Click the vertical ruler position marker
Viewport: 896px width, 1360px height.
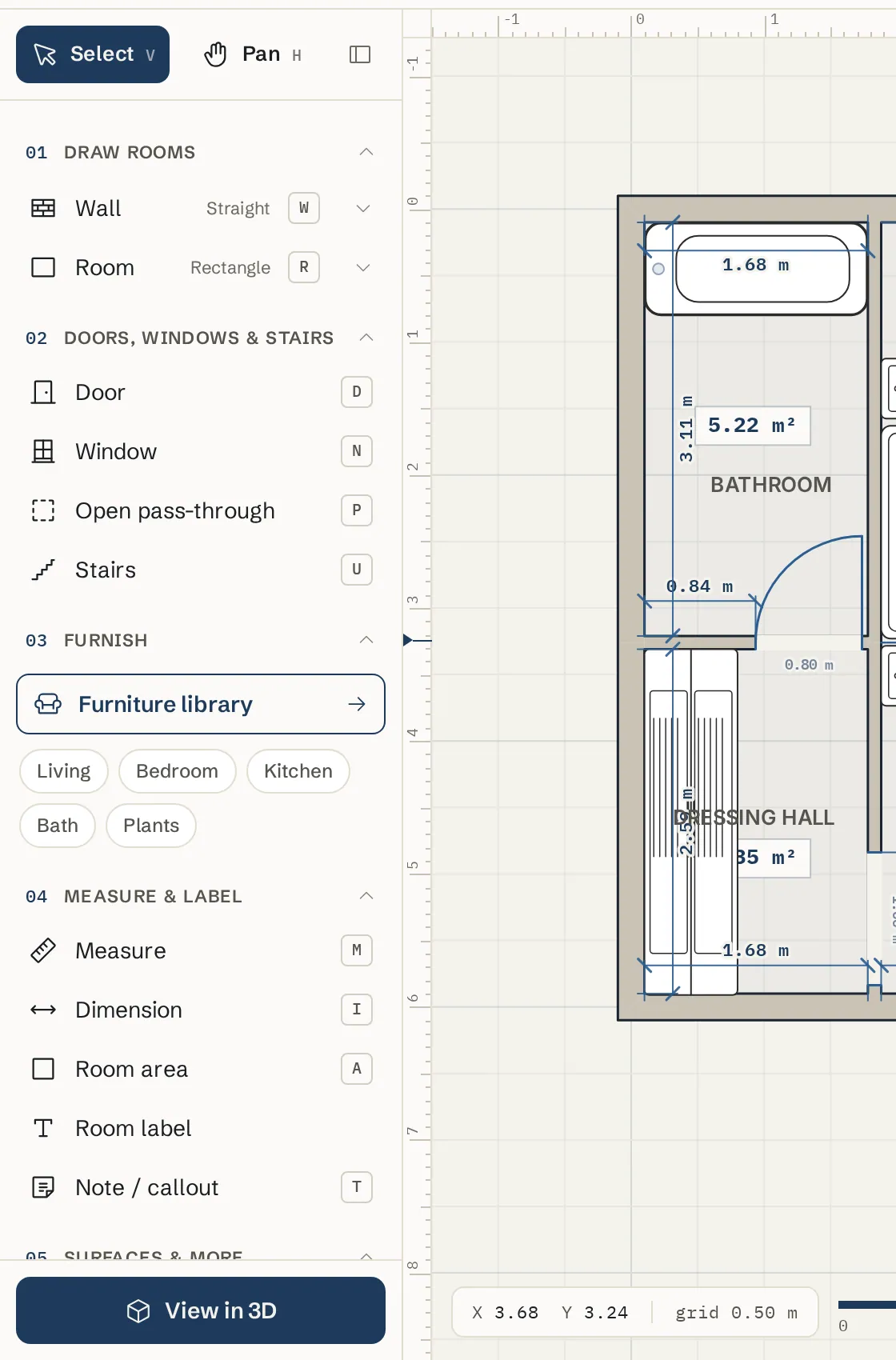[x=409, y=640]
